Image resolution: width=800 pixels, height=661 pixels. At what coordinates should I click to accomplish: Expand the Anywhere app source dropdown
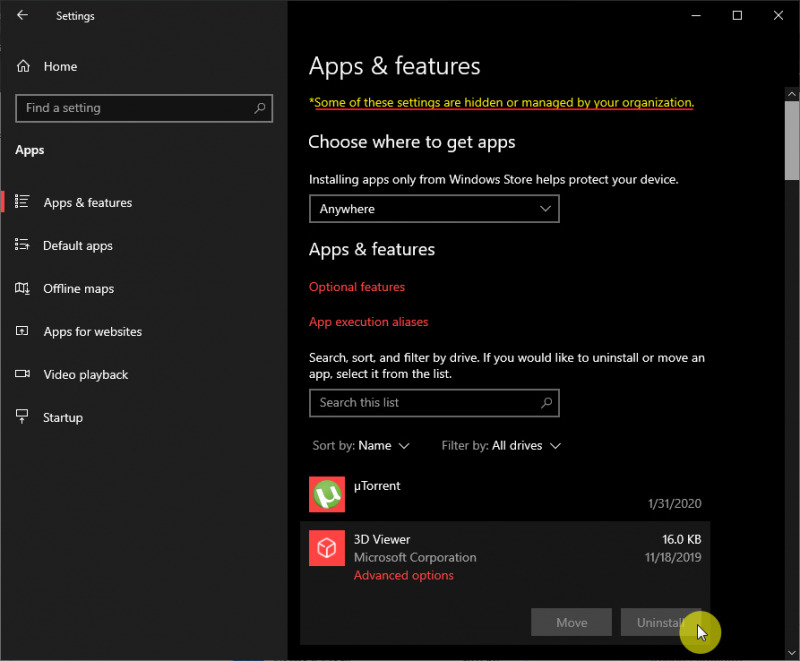(434, 209)
